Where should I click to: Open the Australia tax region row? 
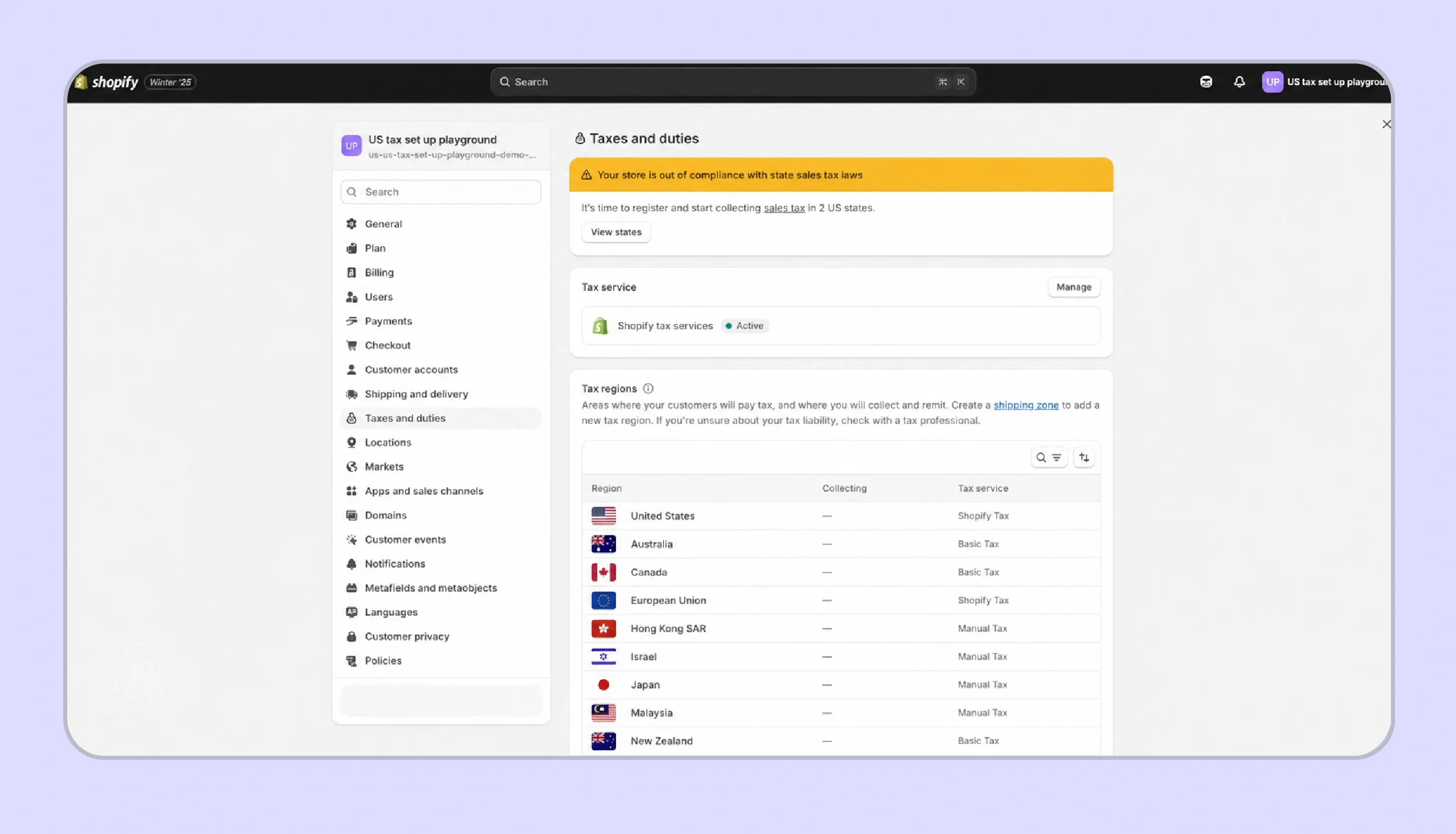tap(841, 544)
